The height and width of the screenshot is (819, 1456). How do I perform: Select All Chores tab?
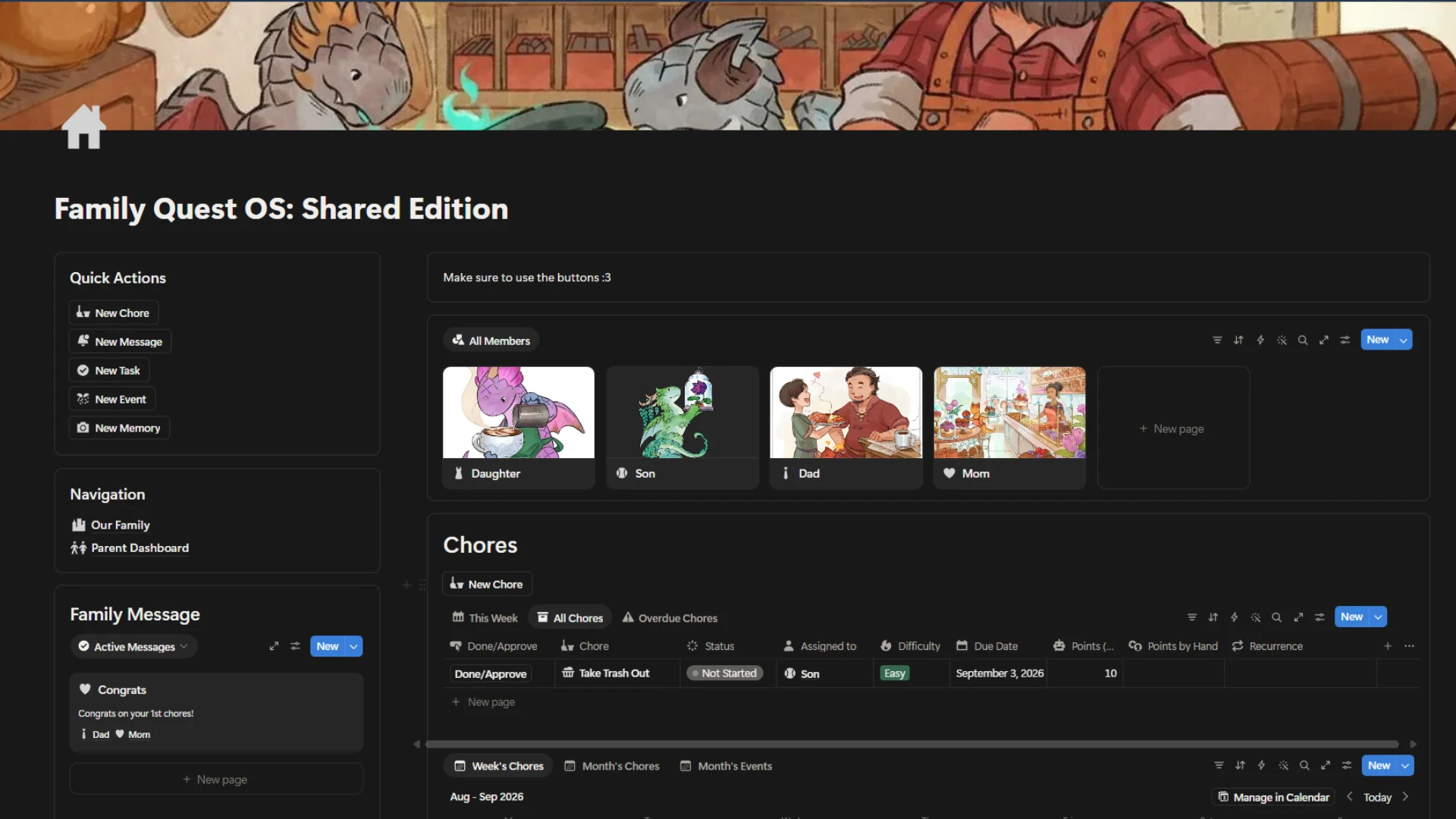click(x=570, y=618)
